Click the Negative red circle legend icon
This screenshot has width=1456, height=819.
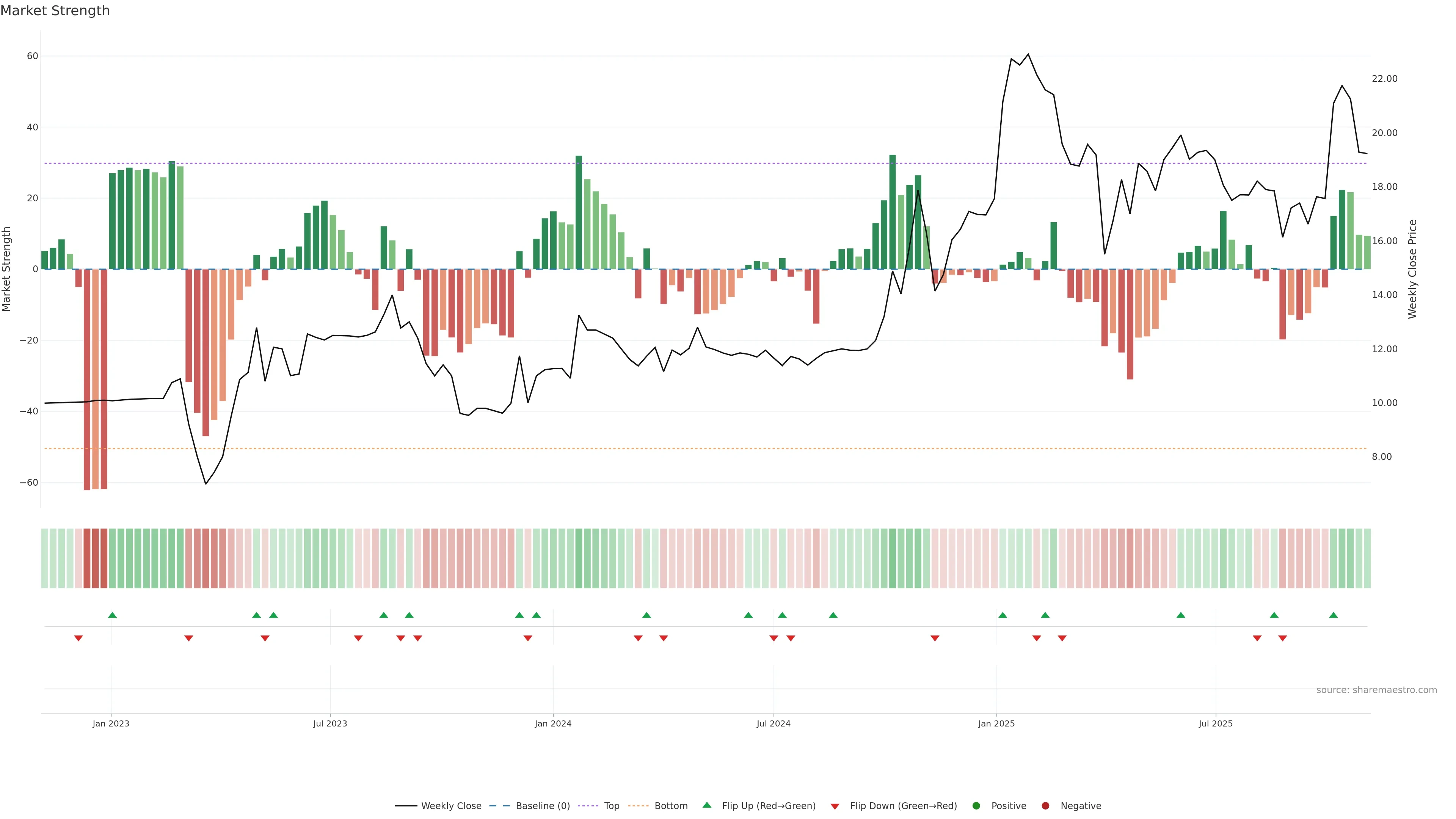pos(1045,806)
